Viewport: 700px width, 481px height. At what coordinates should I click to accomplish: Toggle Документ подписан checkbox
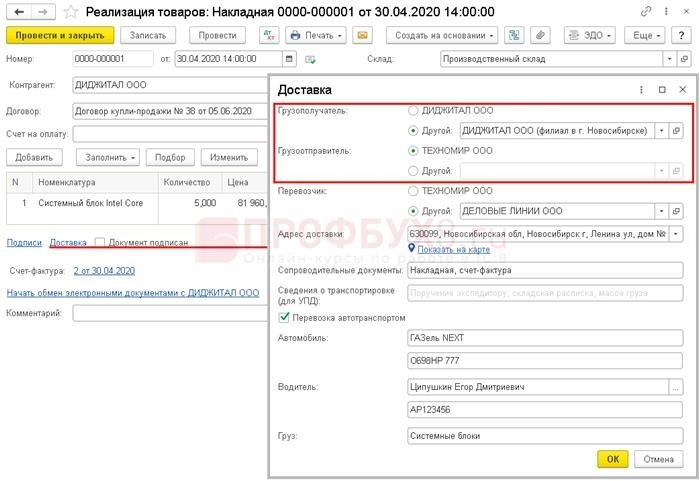click(100, 242)
